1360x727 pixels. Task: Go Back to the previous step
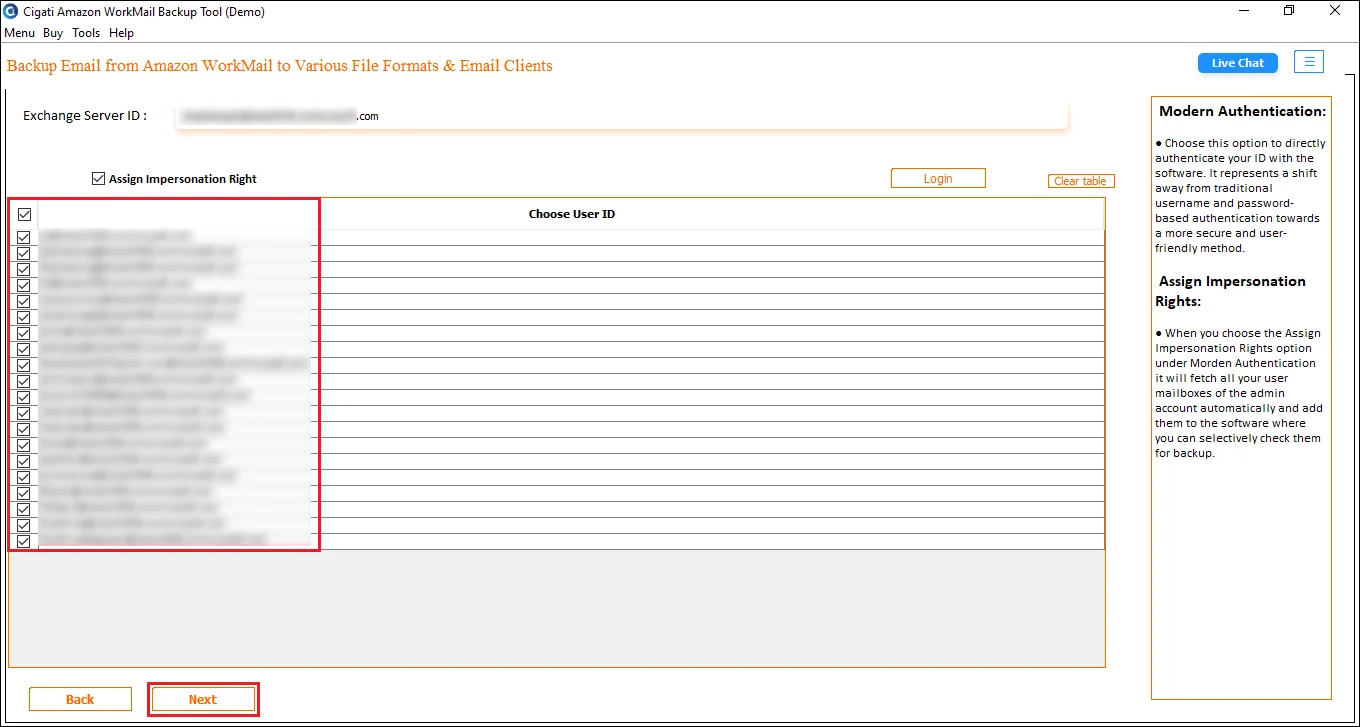tap(80, 699)
